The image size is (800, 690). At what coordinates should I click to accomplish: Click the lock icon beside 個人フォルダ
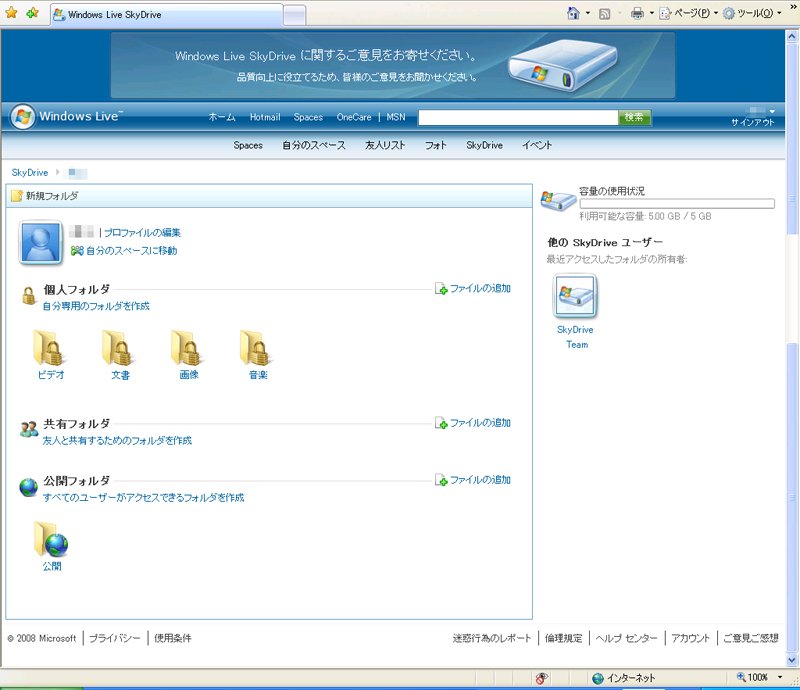(x=29, y=295)
